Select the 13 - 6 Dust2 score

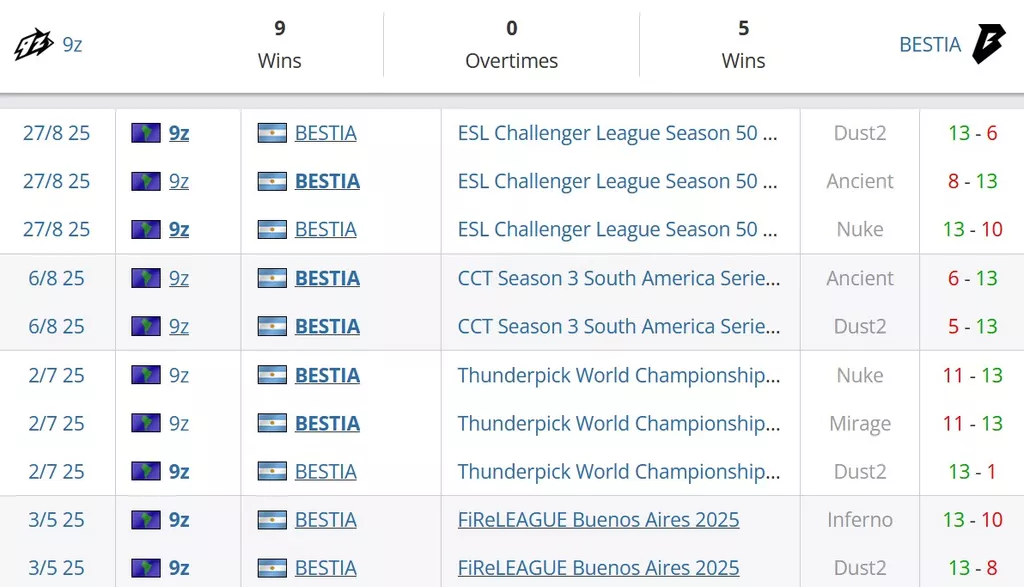pyautogui.click(x=972, y=133)
